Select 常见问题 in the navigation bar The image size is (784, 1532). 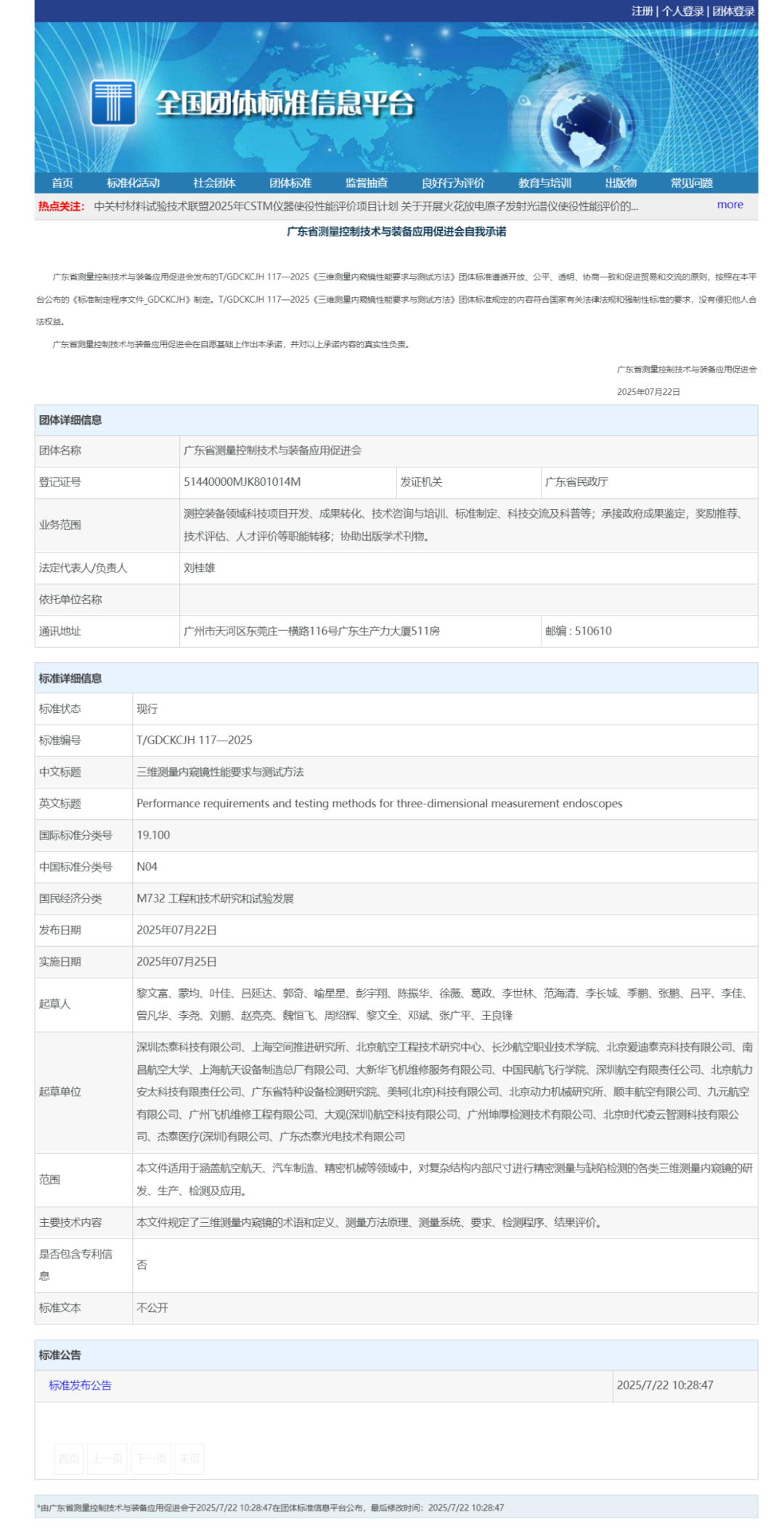point(692,183)
